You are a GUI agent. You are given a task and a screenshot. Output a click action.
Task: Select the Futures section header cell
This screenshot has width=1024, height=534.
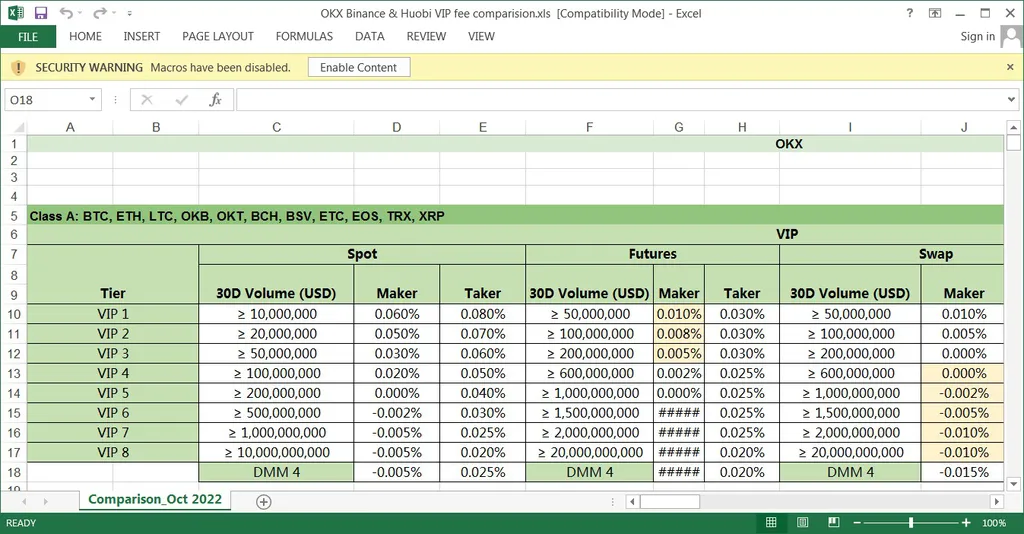[652, 254]
